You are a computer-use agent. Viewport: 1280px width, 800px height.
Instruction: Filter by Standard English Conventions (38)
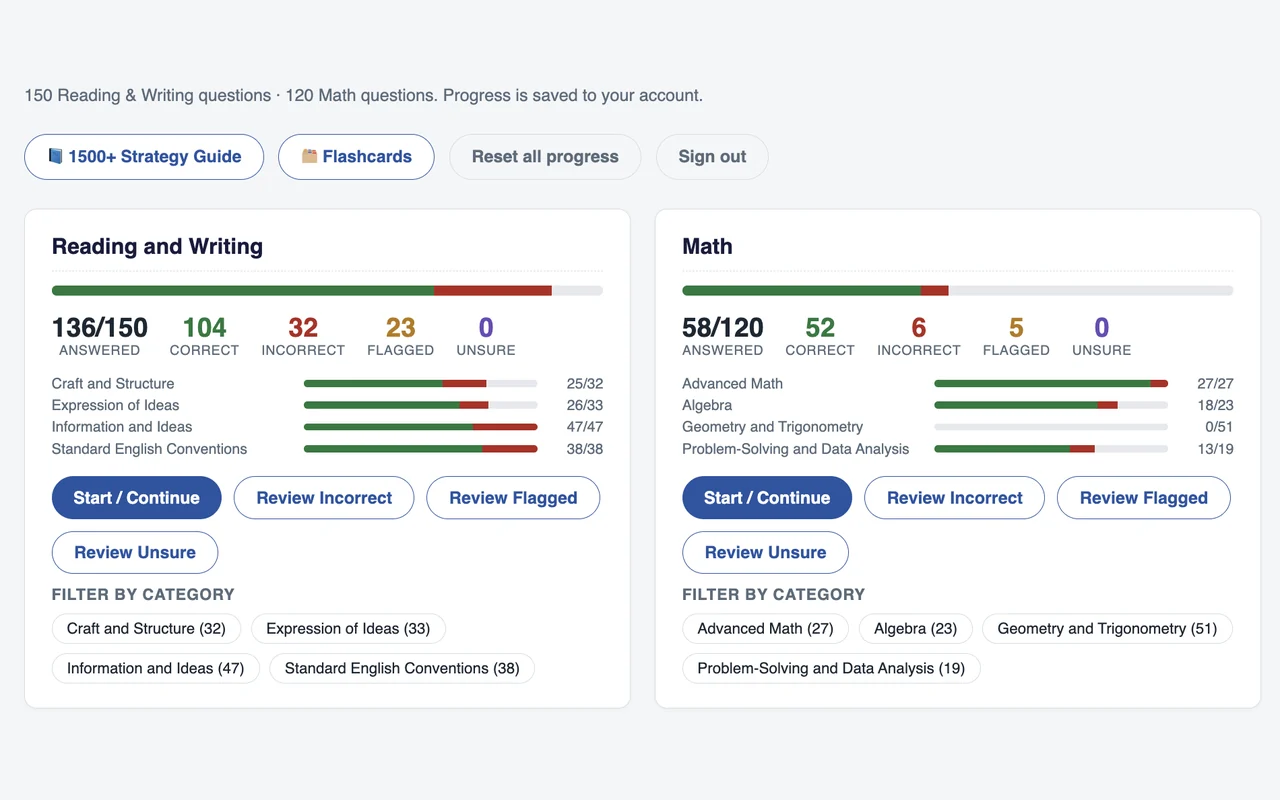(402, 669)
